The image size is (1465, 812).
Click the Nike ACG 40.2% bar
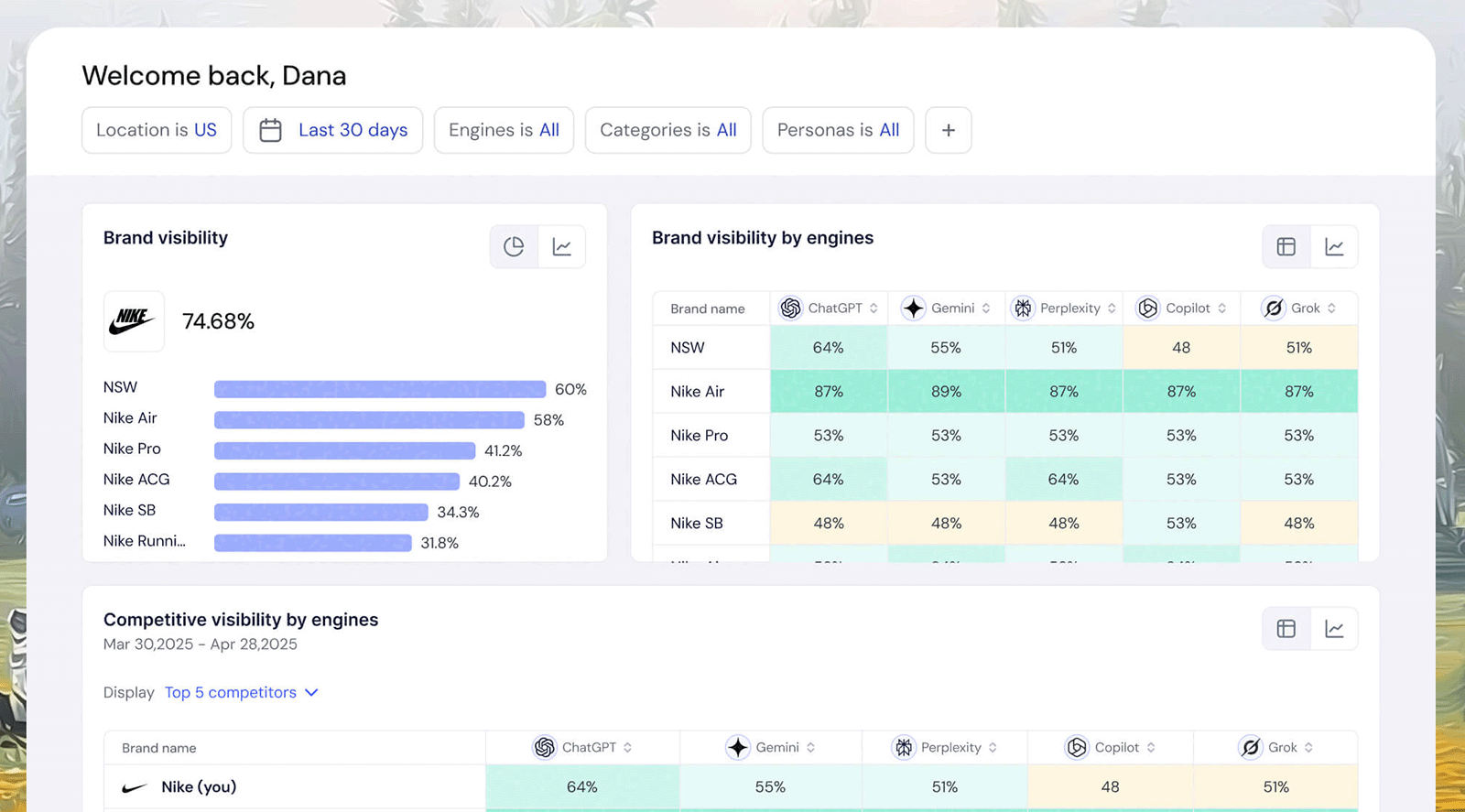(337, 481)
